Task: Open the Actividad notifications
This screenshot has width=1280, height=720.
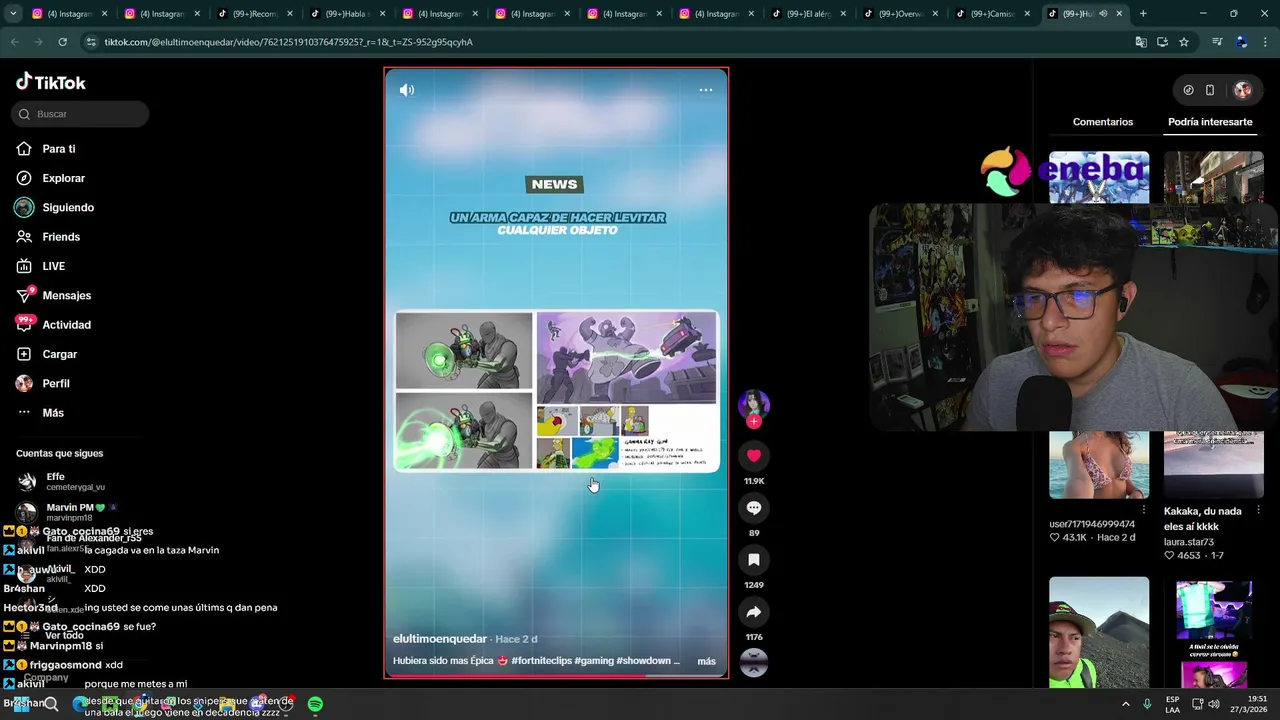Action: coord(66,325)
